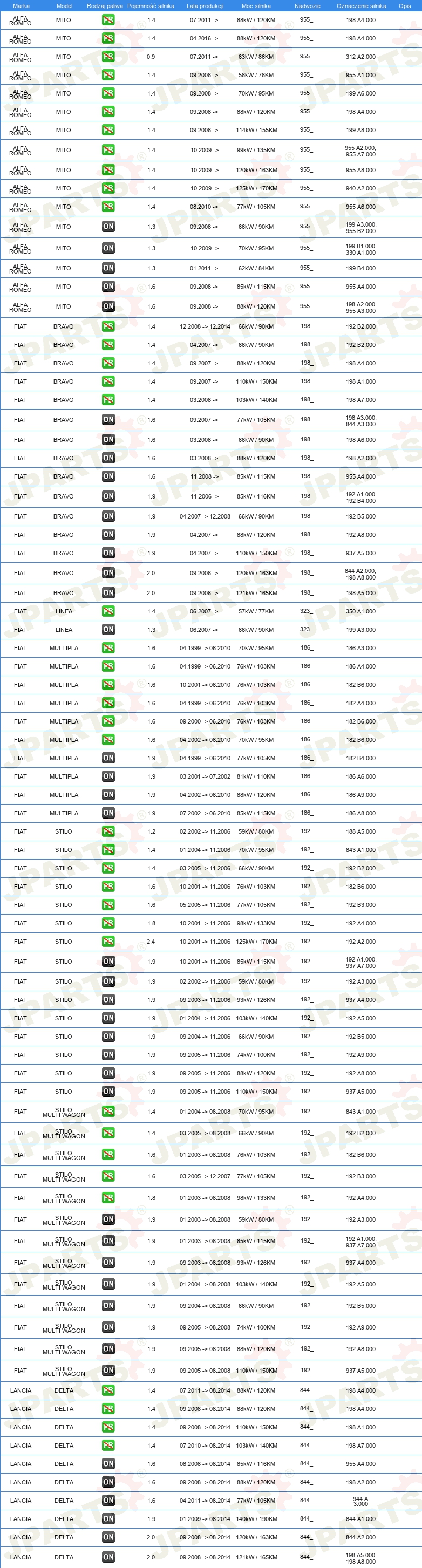The height and width of the screenshot is (1568, 422).
Task: Click diesel ON icon in Delta 04.2011 -> 08.2014 row
Action: [108, 1501]
